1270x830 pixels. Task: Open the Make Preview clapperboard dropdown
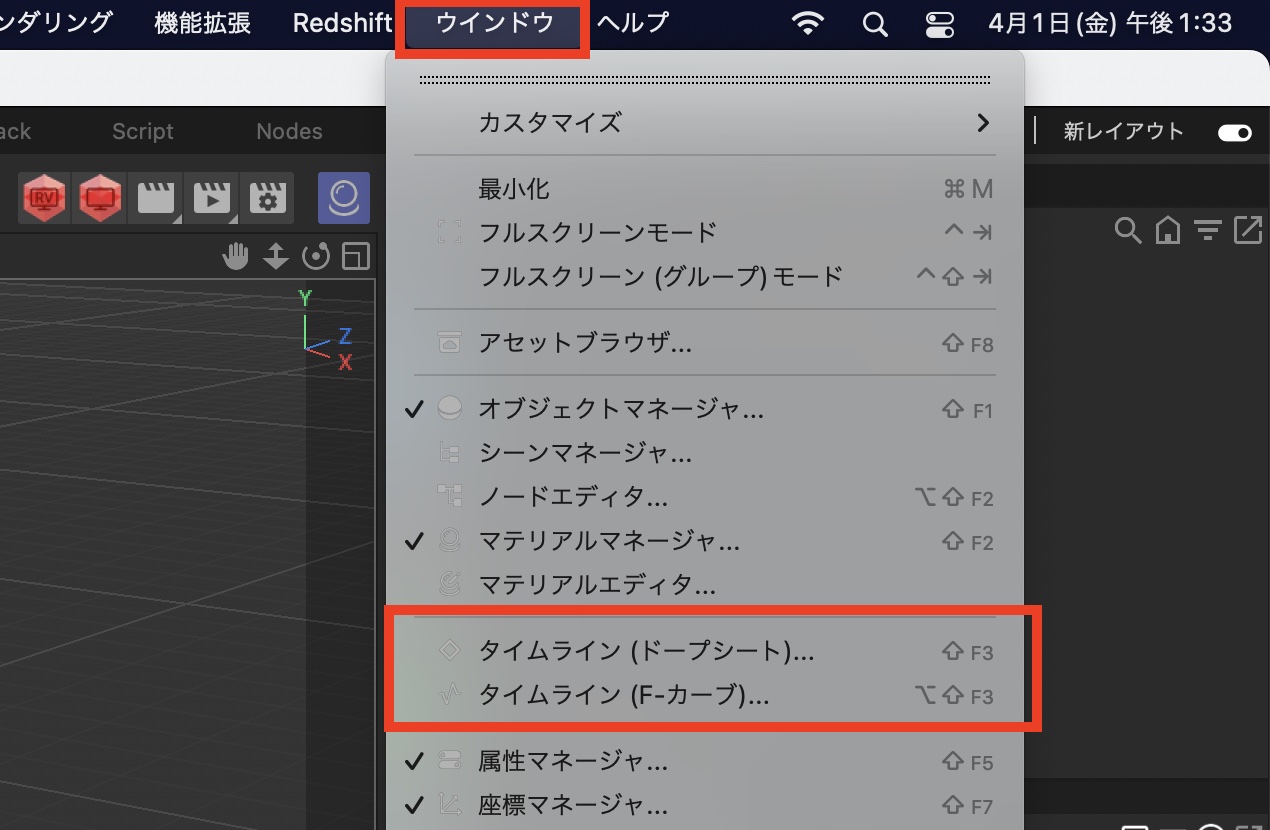tap(212, 198)
